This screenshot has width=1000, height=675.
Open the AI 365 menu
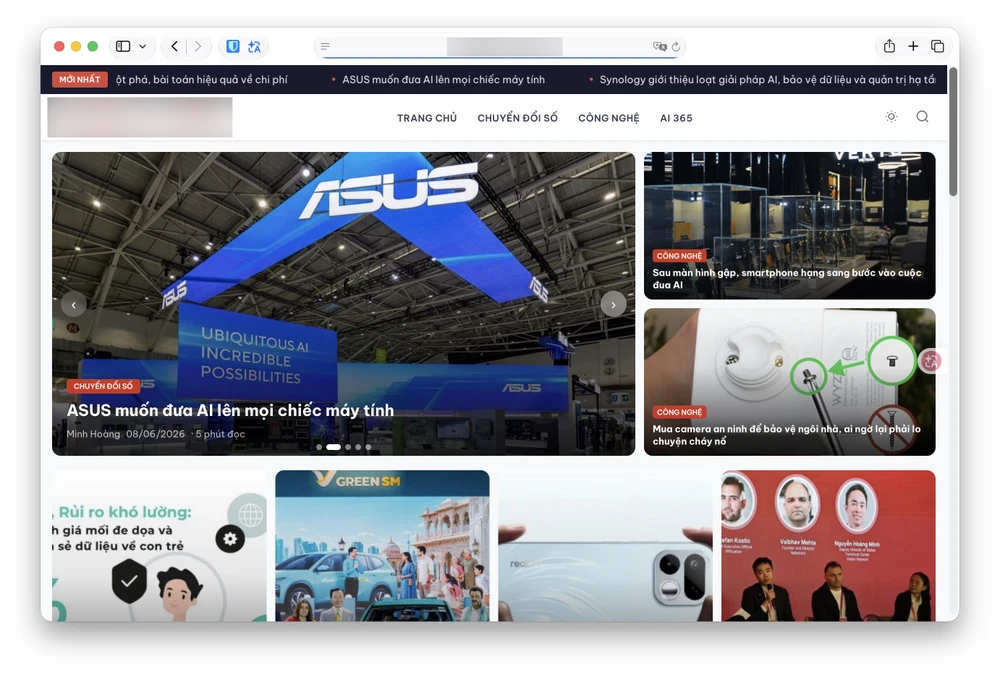[676, 118]
